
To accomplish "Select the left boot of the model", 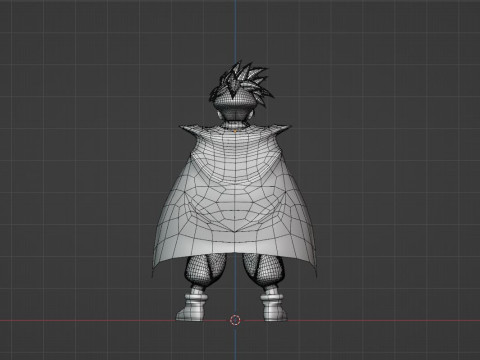I will [191, 307].
